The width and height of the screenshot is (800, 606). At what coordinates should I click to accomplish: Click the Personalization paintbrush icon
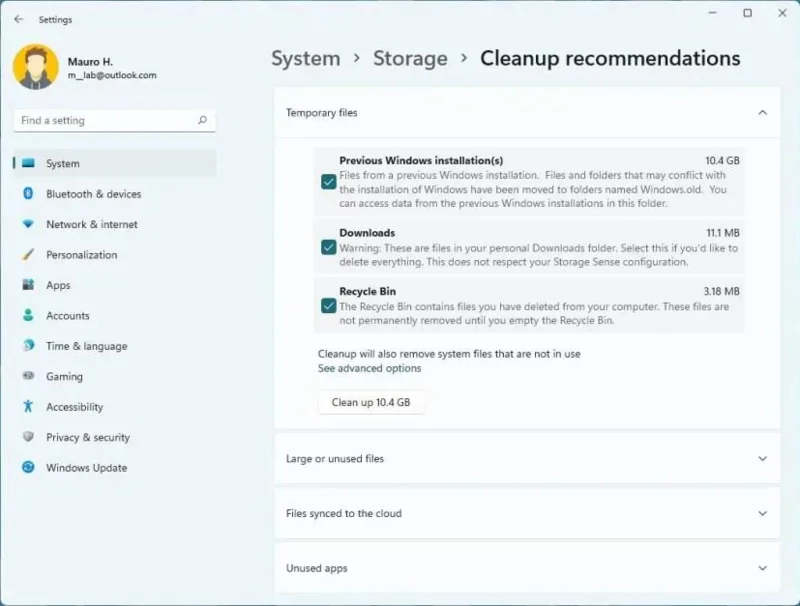29,254
